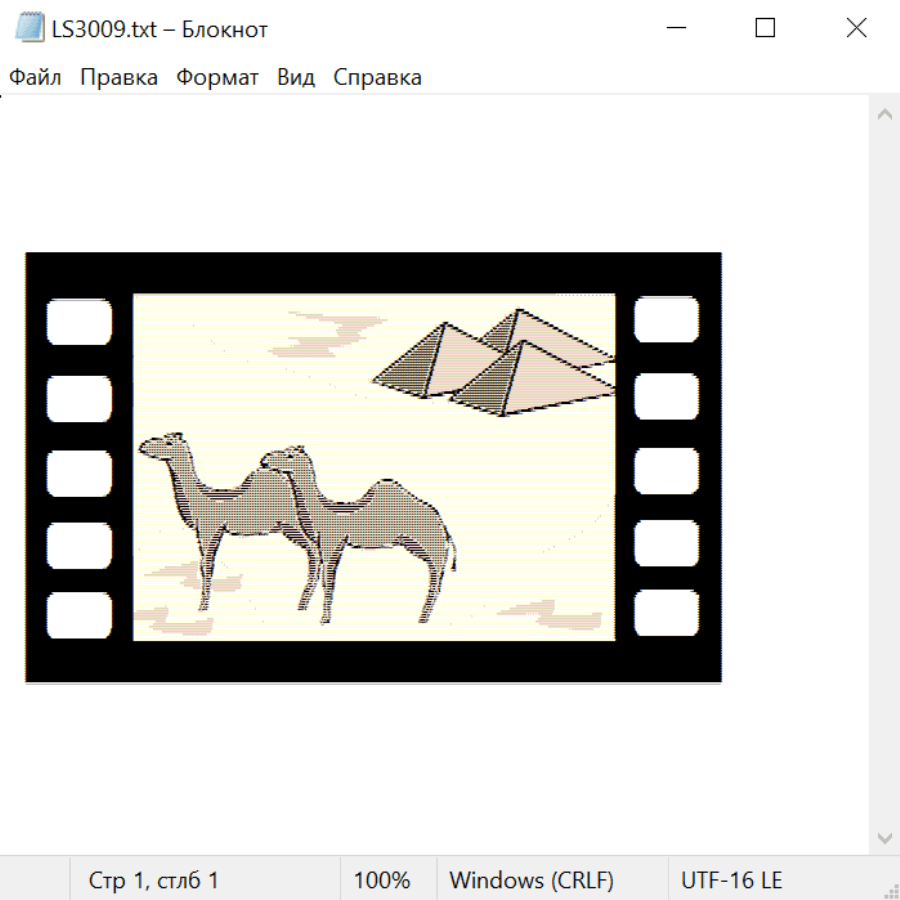This screenshot has width=900, height=900.
Task: Click the pyramids in the picture
Action: pyautogui.click(x=500, y=360)
